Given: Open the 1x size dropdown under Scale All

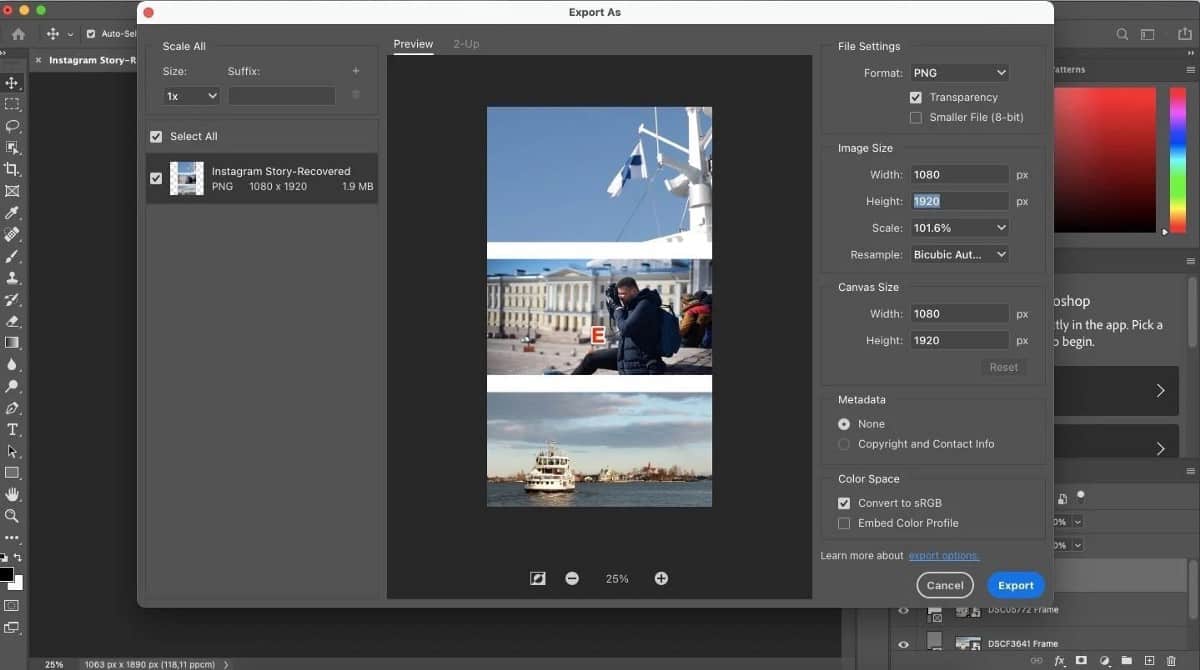Looking at the screenshot, I should pyautogui.click(x=190, y=95).
